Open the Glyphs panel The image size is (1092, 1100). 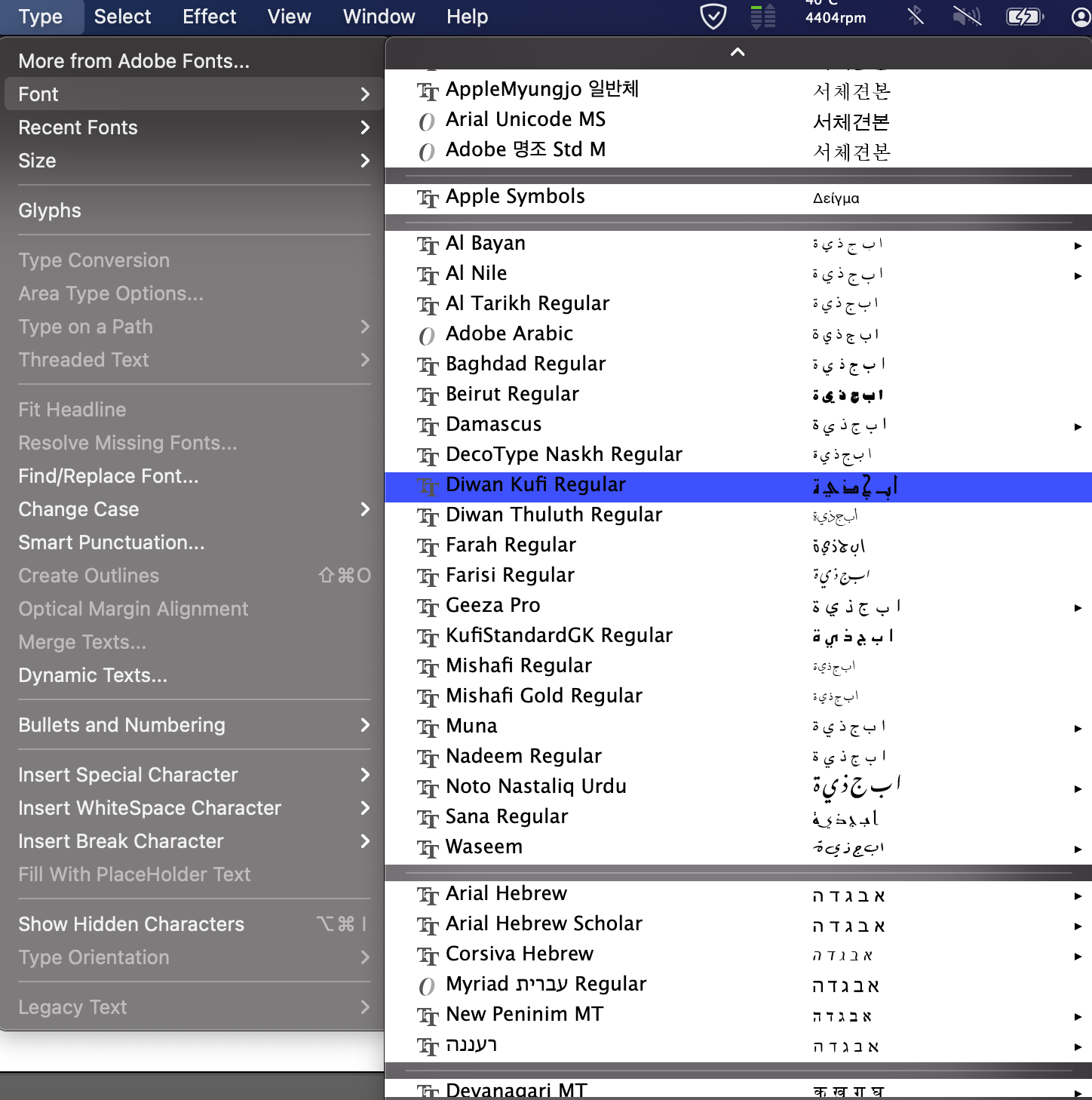tap(193, 210)
